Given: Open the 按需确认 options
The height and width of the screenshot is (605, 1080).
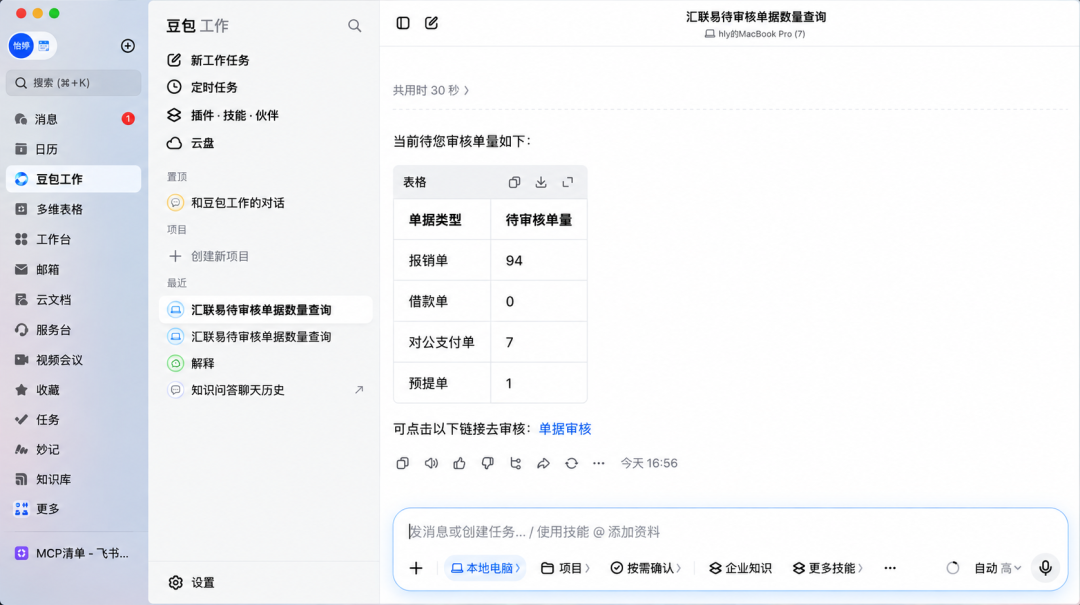Looking at the screenshot, I should click(646, 568).
